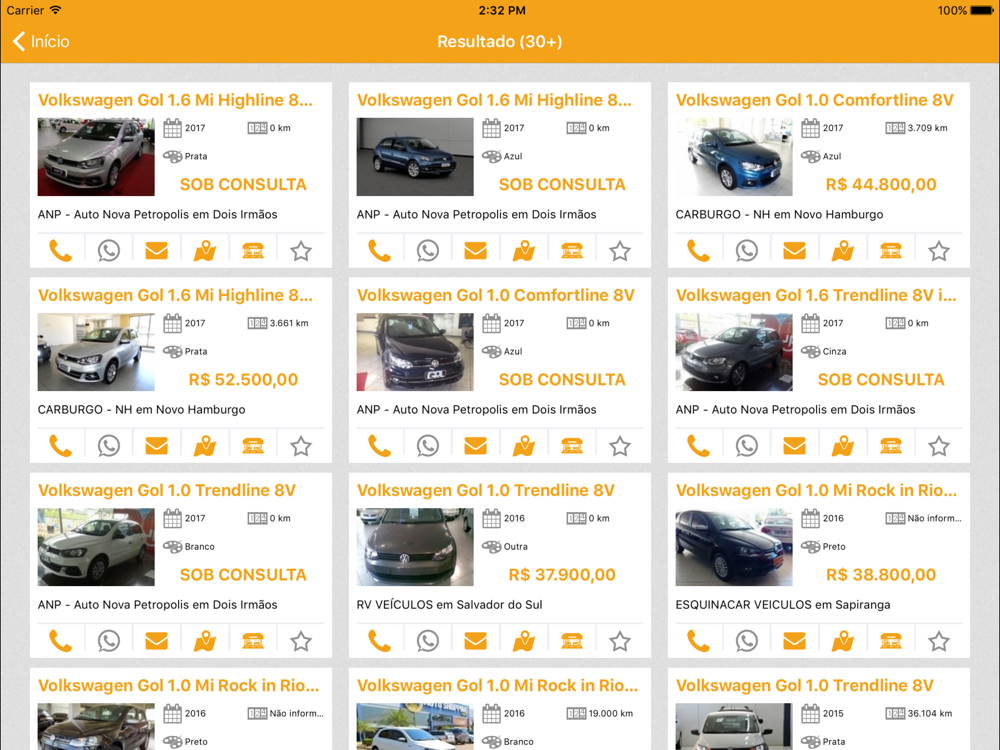
Task: Open the 36.104 km Gol 1.0 Trendline title
Action: click(x=804, y=686)
